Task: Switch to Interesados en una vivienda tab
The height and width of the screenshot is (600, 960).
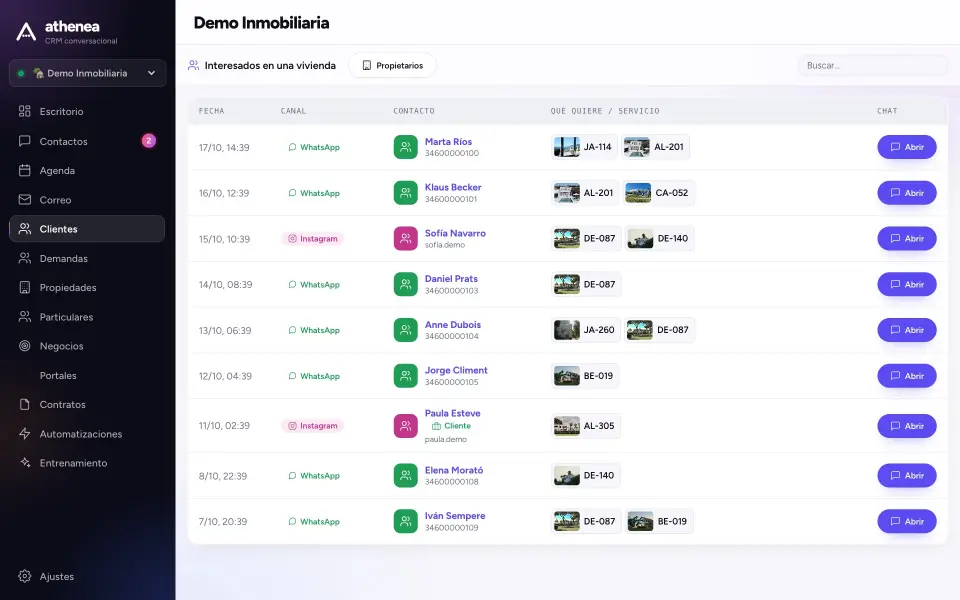Action: point(262,66)
